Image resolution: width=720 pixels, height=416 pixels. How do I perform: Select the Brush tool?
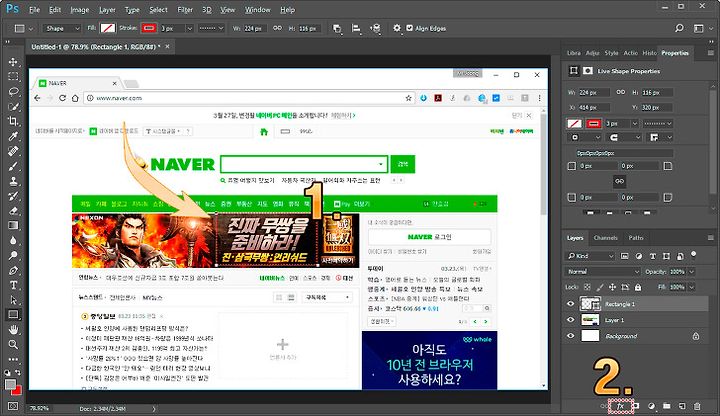tap(13, 166)
